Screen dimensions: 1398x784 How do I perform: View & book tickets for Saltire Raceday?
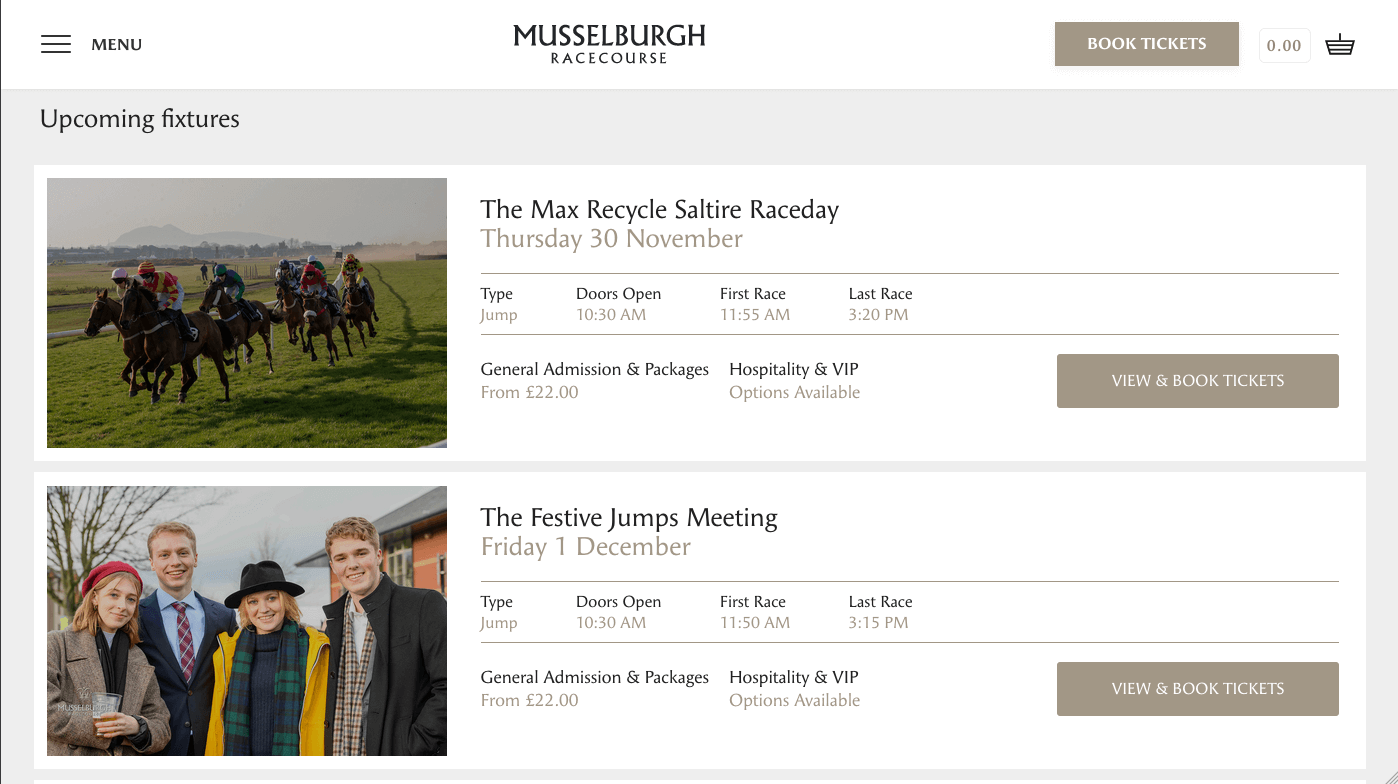point(1197,381)
